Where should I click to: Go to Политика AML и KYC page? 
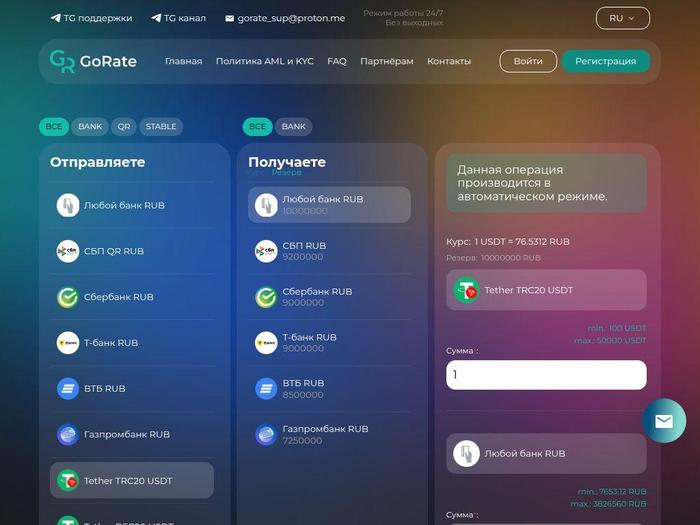pos(264,61)
